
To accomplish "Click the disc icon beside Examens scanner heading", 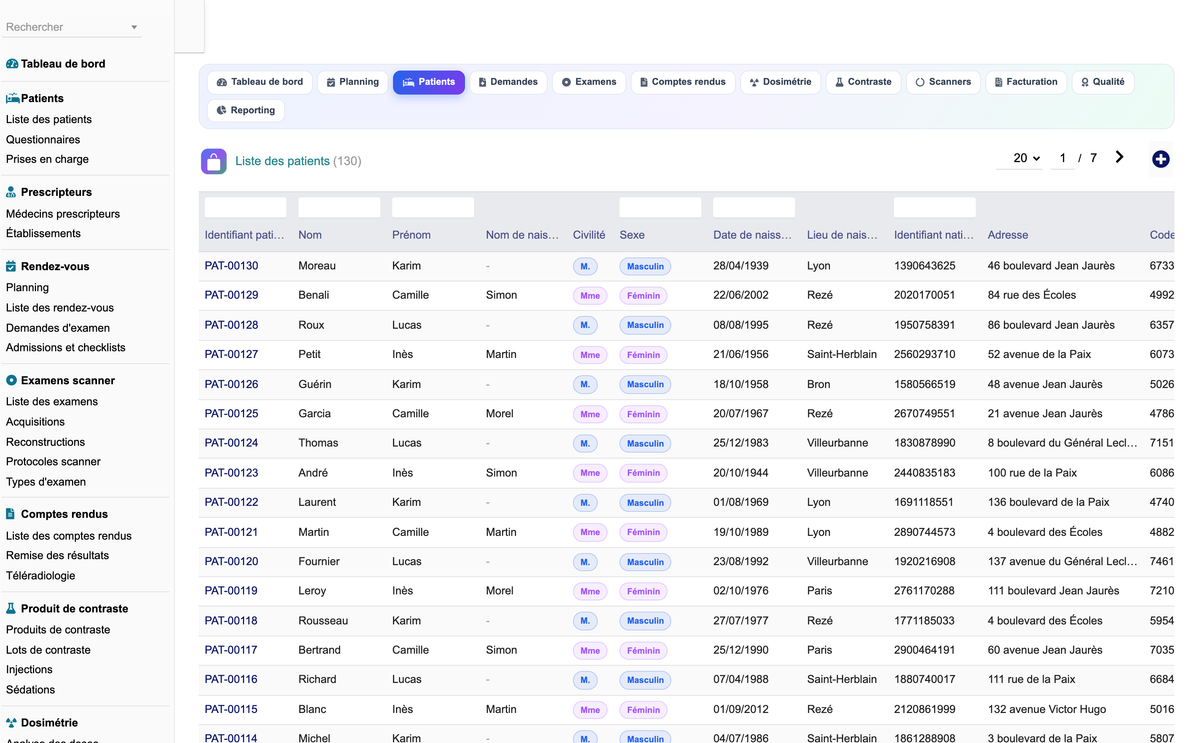I will [12, 381].
